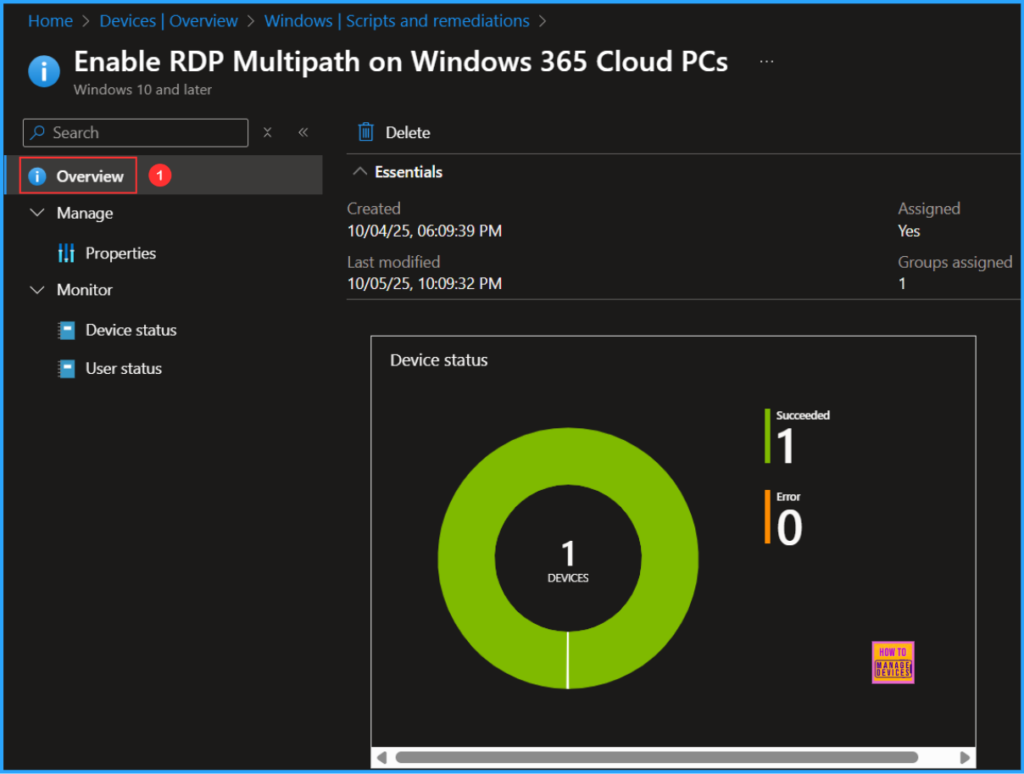The height and width of the screenshot is (774, 1024).
Task: Open the ellipsis more options menu
Action: 766,62
